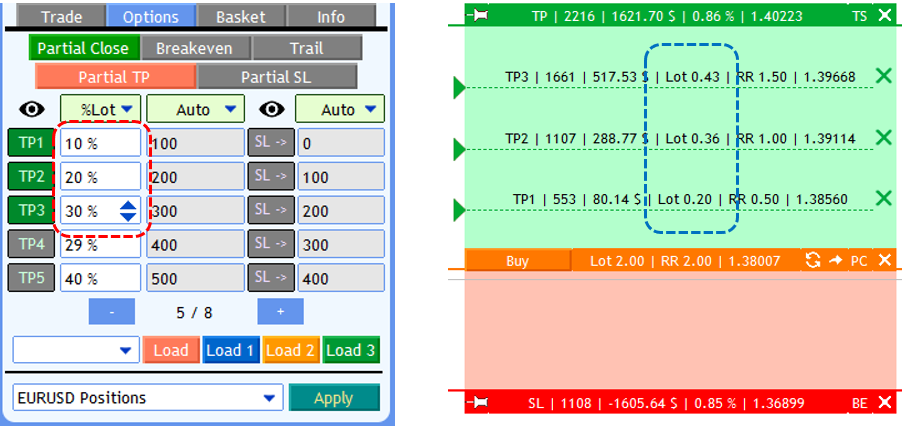Viewport: 902px width, 426px height.
Task: Click the TS trailing stop button
Action: (859, 16)
